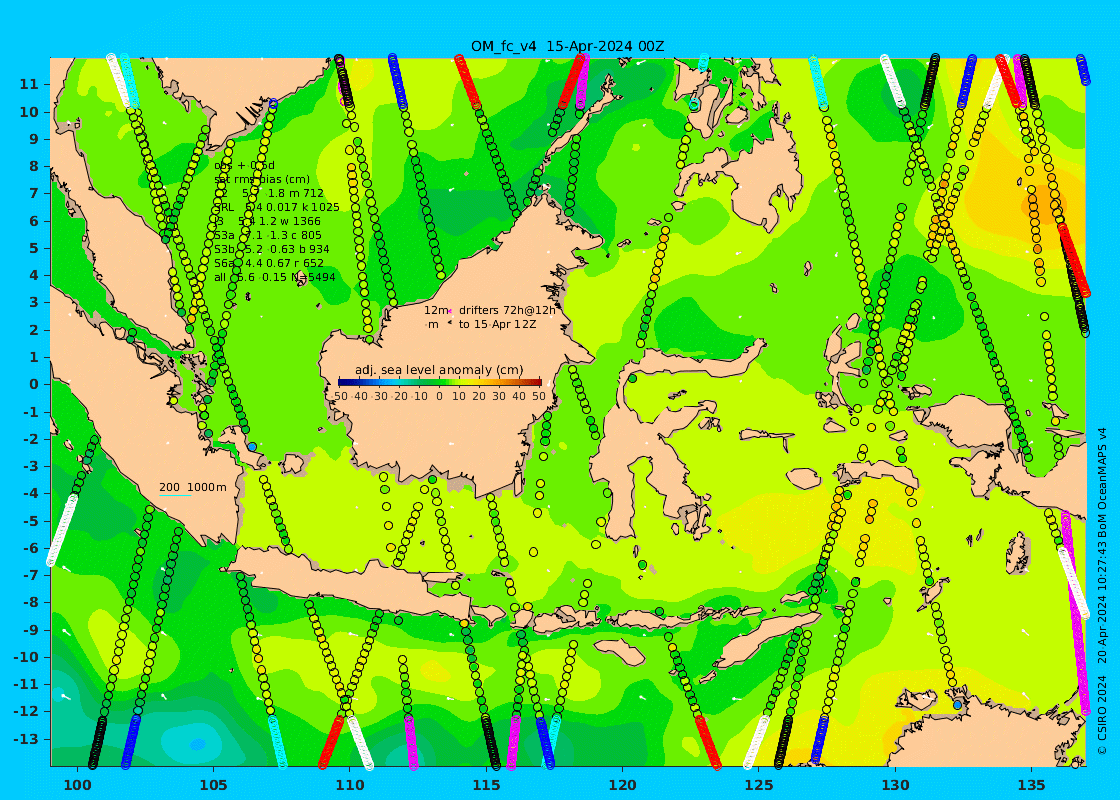Select the c2 satellite statistics row ending 712
Viewport: 1120px width, 800px height.
(x=269, y=194)
